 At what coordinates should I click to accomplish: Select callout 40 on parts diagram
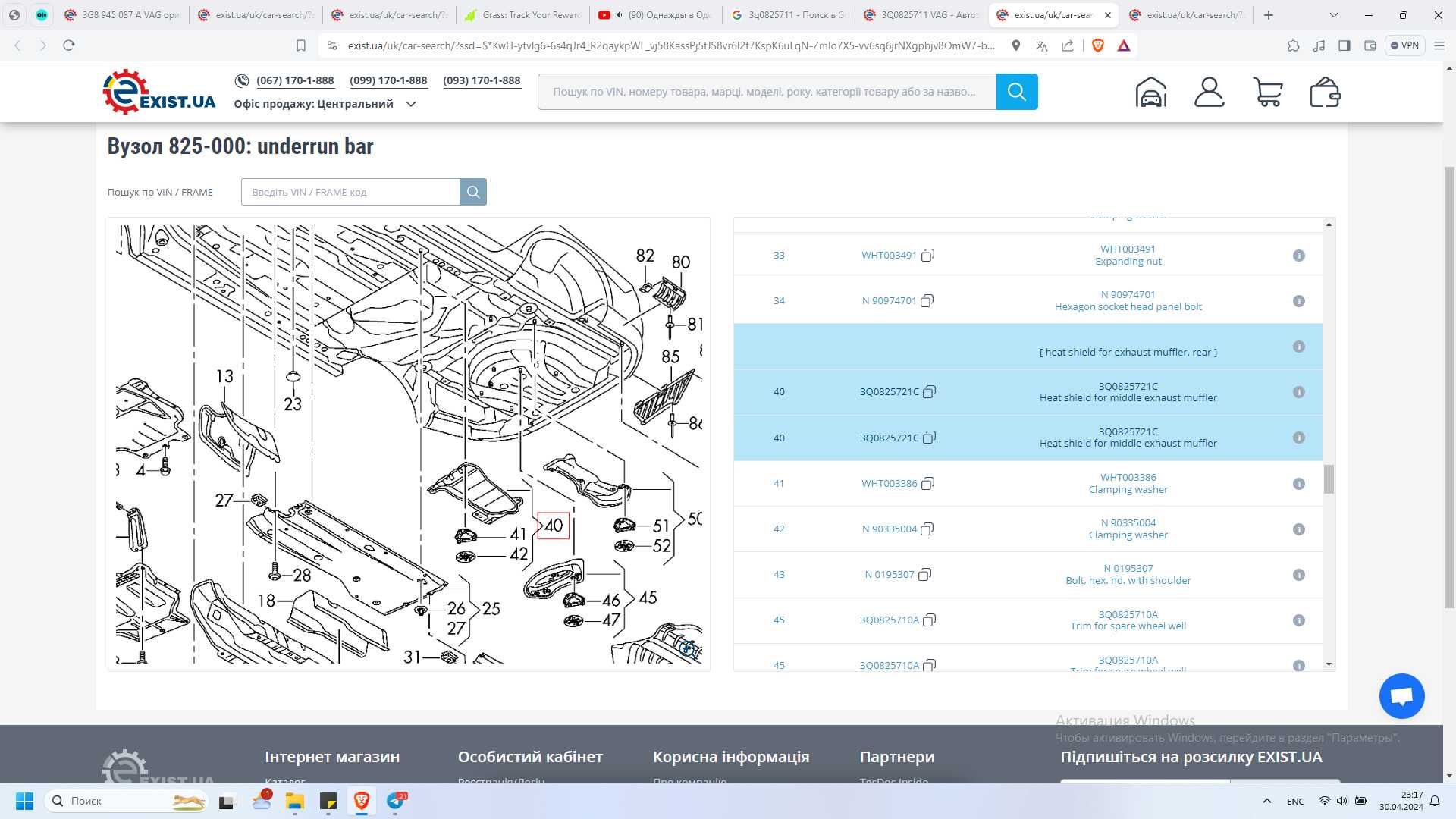[x=554, y=526]
